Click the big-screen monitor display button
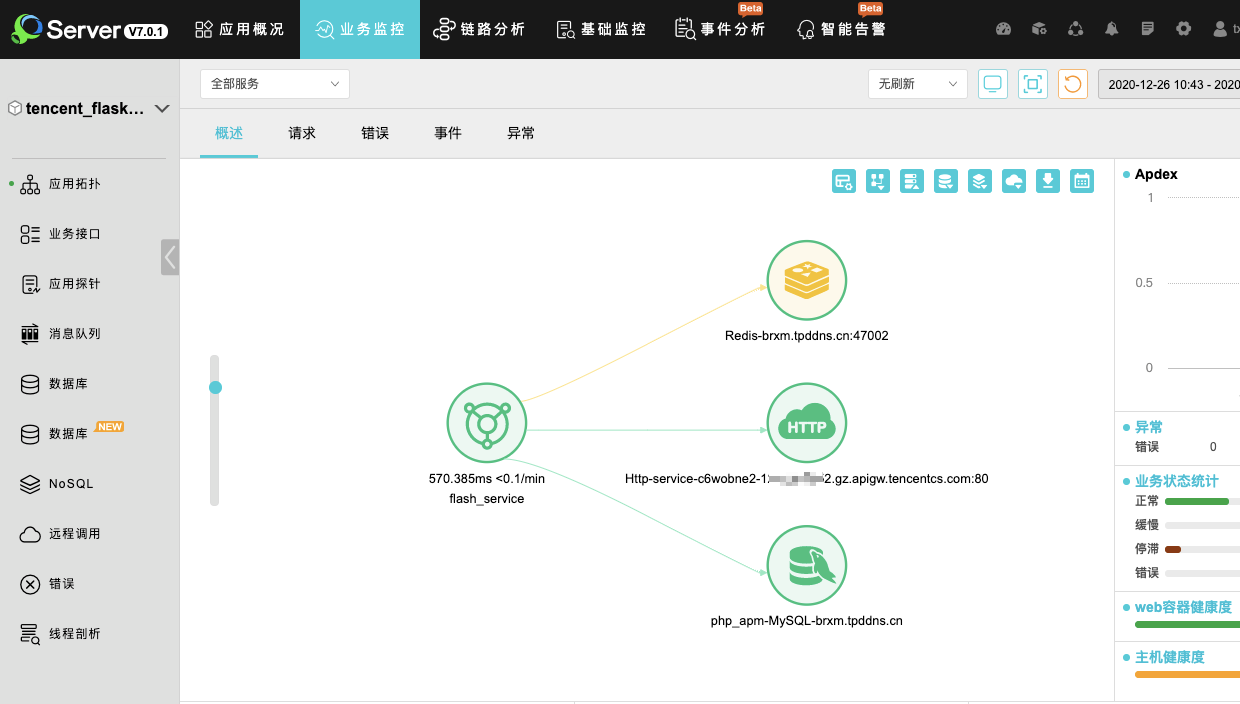Screen dimensions: 1240x704 tap(993, 84)
